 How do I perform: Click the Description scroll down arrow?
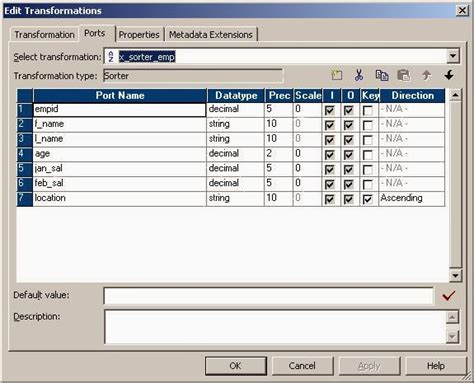coord(452,336)
